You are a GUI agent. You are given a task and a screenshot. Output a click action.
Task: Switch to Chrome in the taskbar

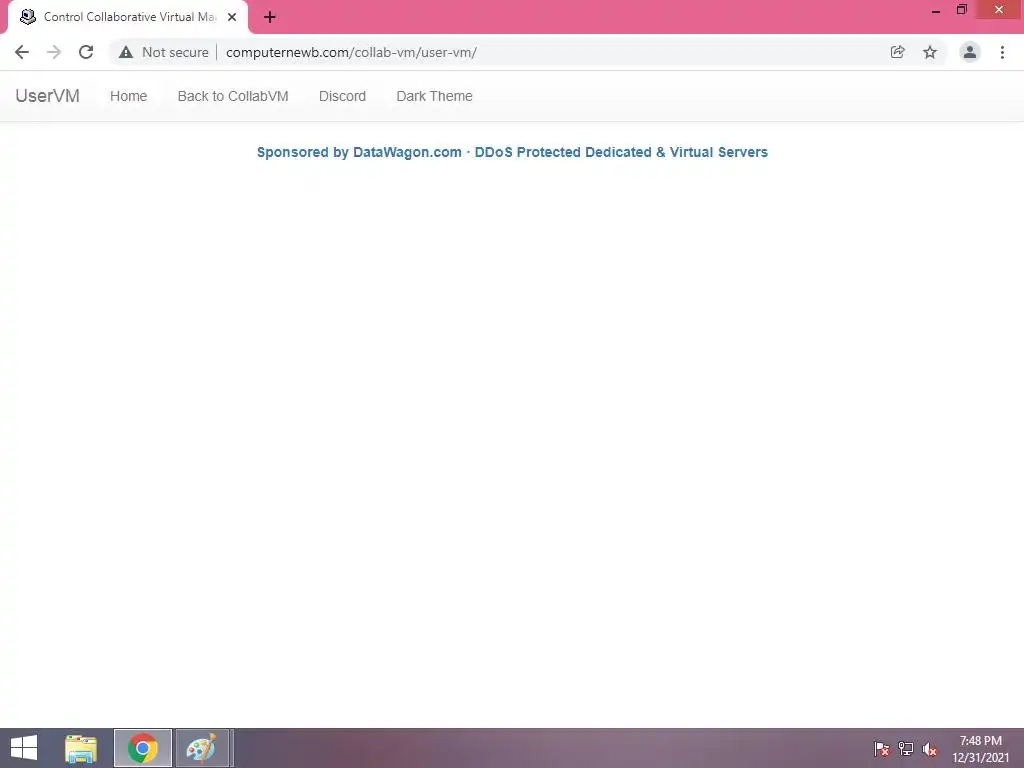point(143,748)
